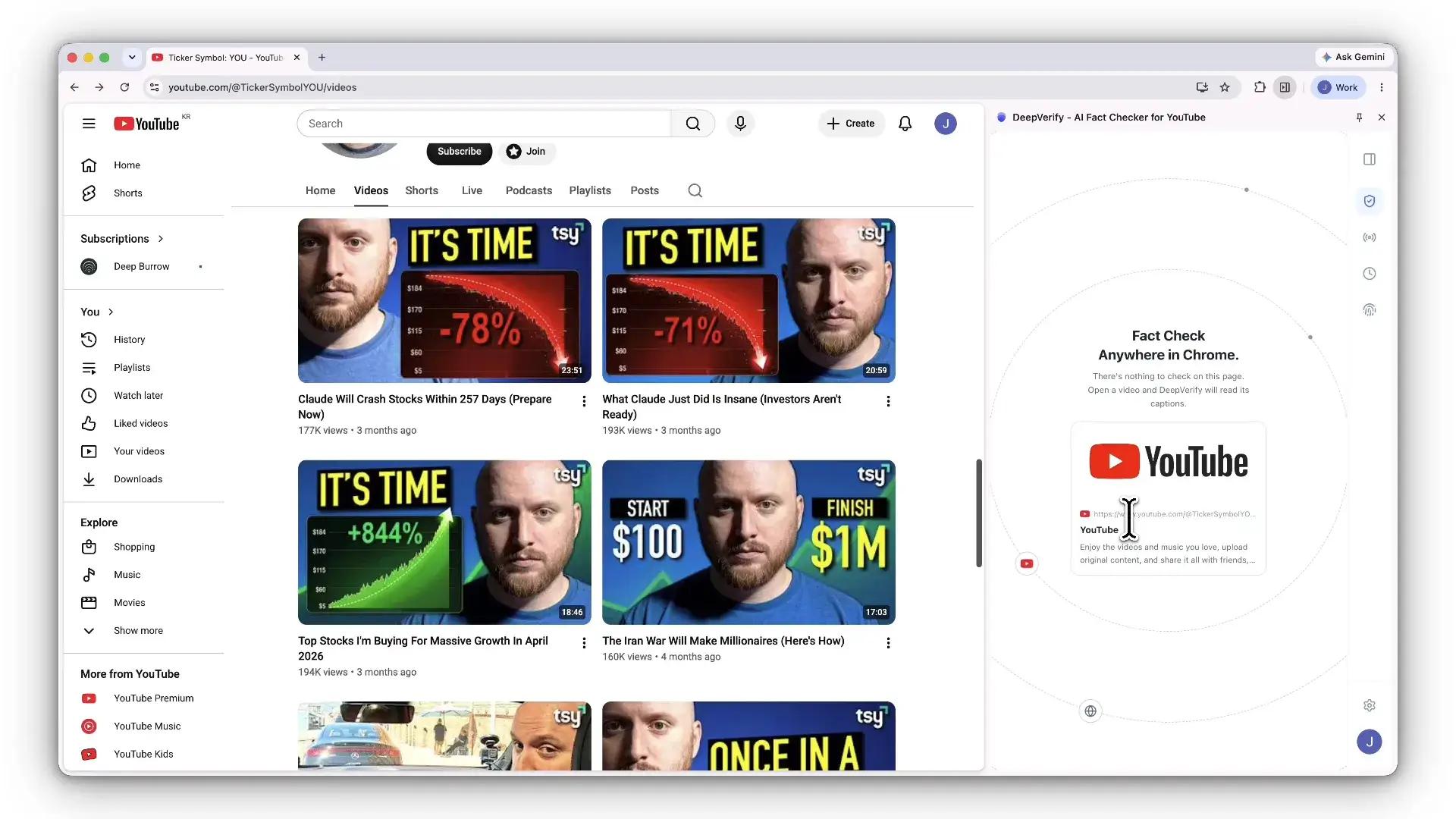View site information icon in address bar
The image size is (1456, 819).
(155, 87)
